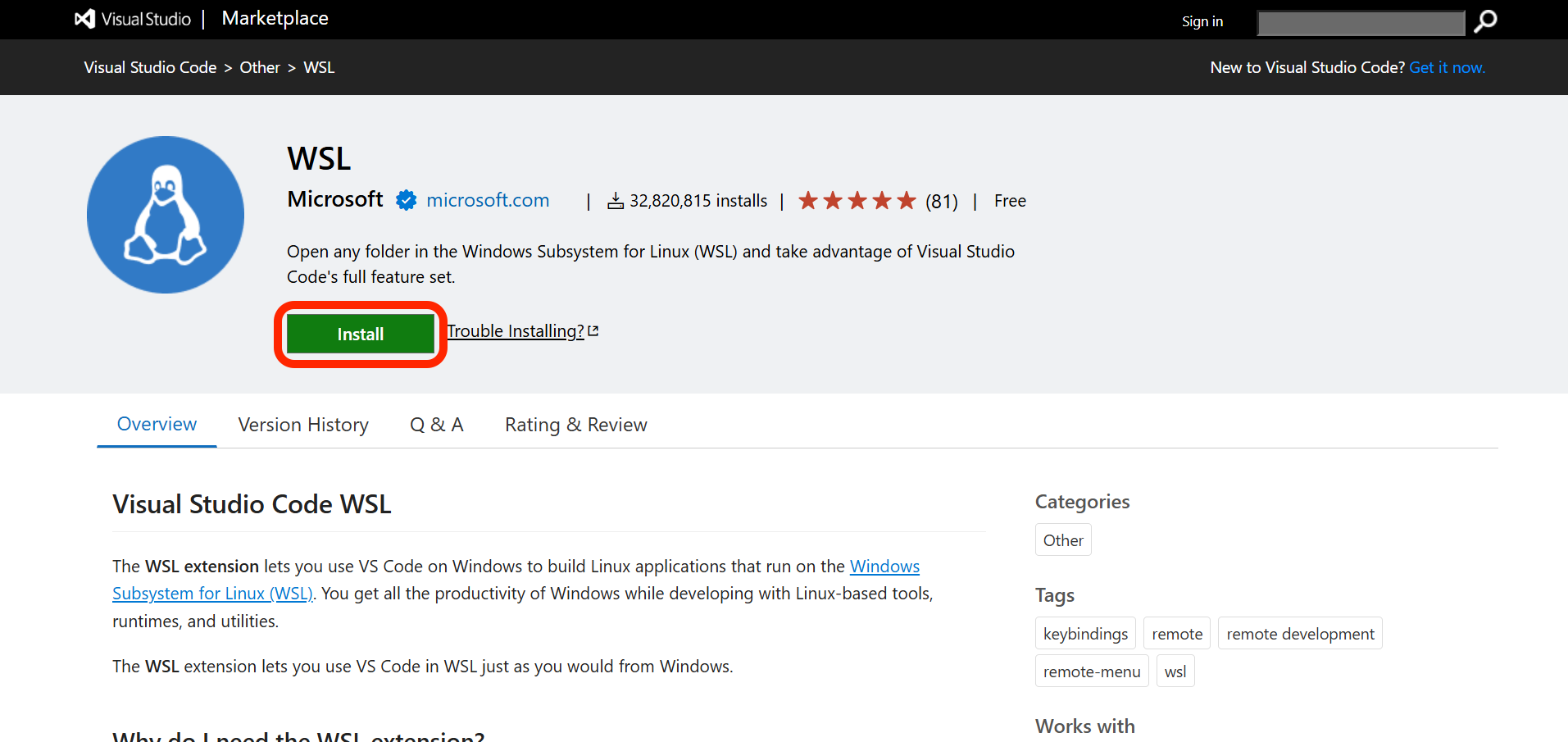Click the Other breadcrumb in the navigation path
This screenshot has height=742, width=1568.
point(259,67)
